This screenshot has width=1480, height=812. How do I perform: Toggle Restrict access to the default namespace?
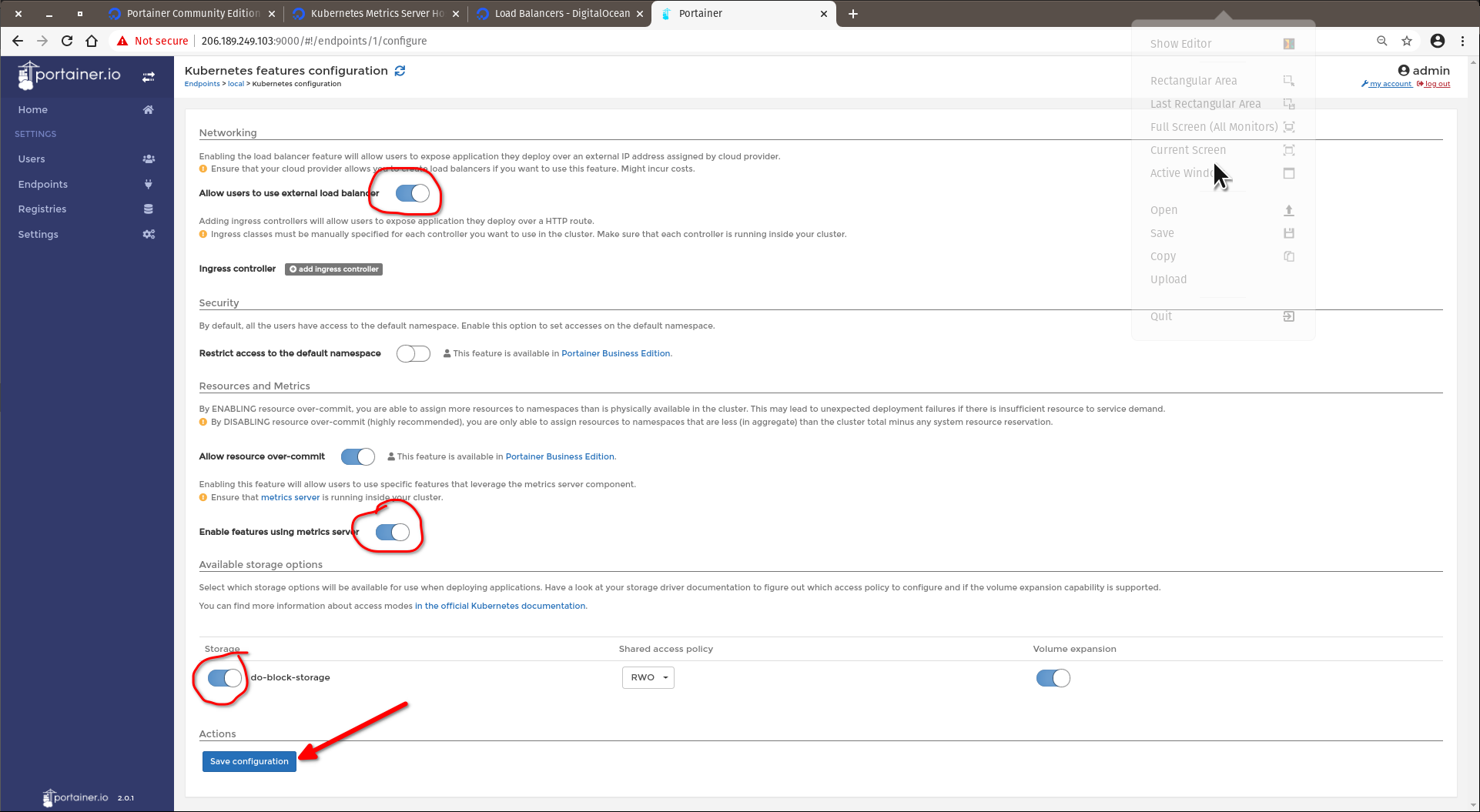coord(414,353)
